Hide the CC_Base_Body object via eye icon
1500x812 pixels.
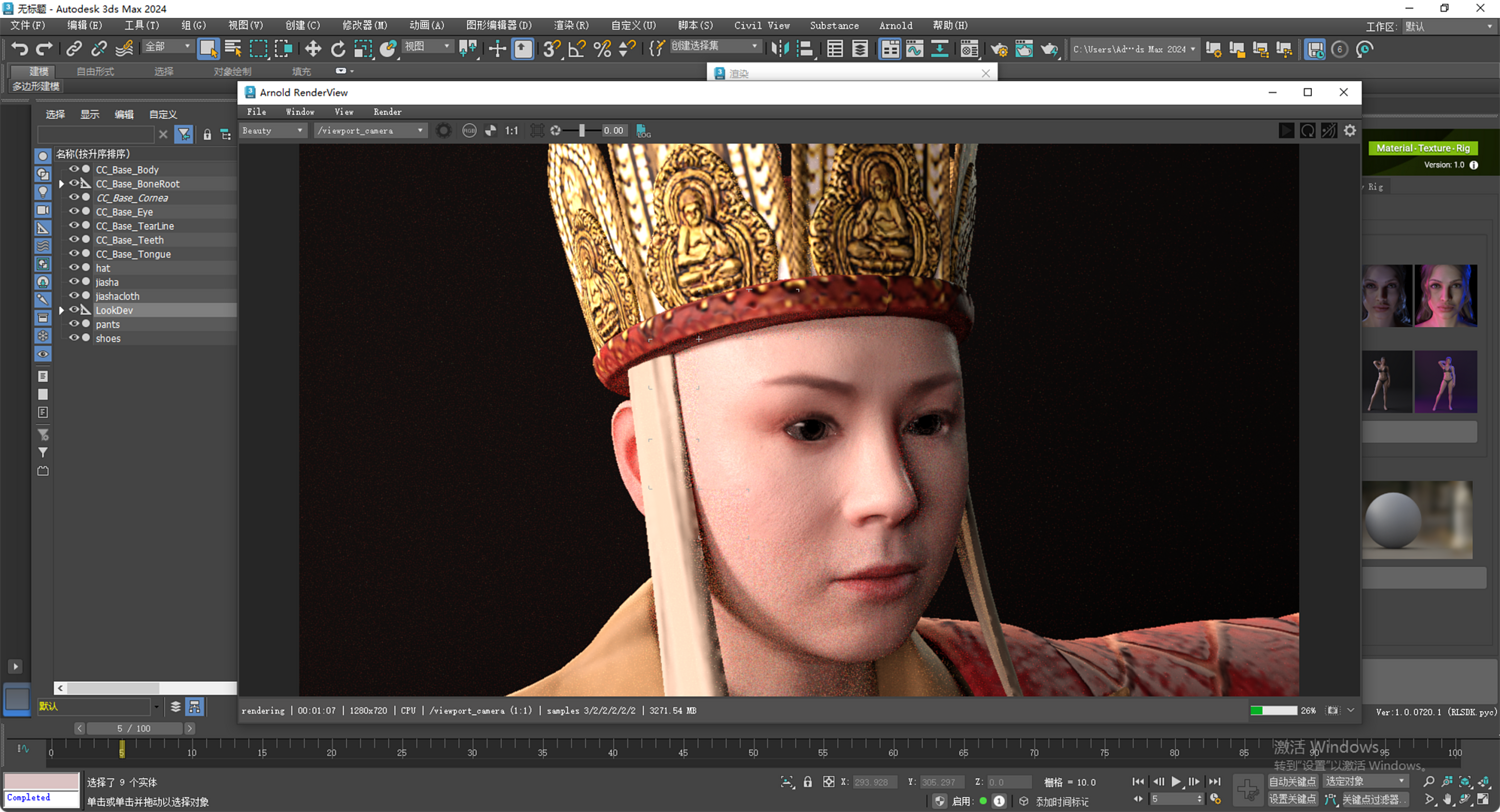click(x=74, y=169)
